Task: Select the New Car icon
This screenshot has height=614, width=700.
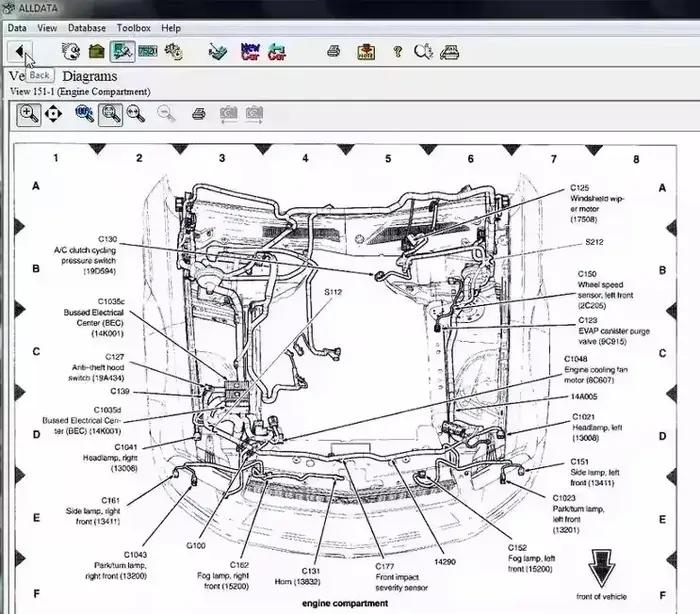Action: 250,52
